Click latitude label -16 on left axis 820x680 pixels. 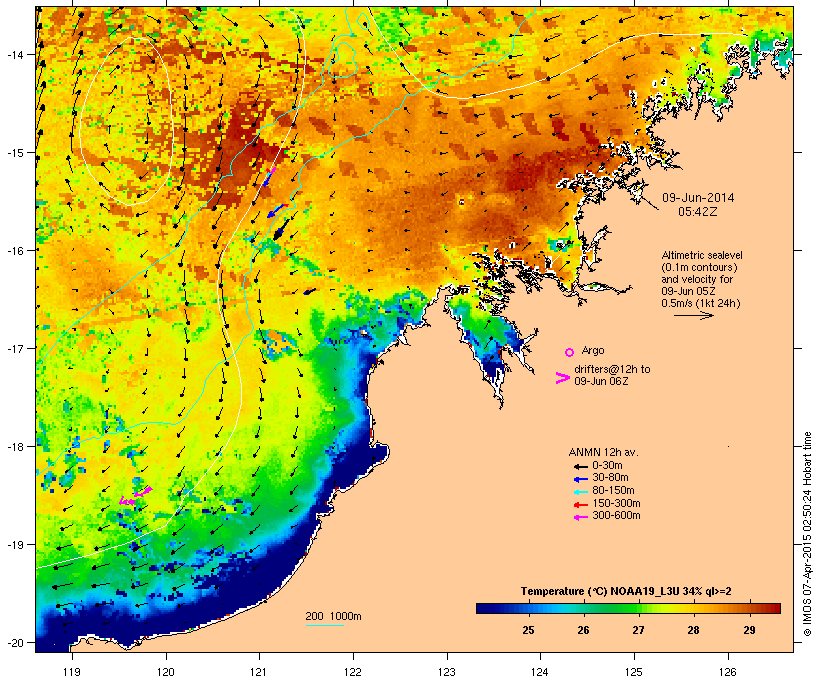(16, 251)
